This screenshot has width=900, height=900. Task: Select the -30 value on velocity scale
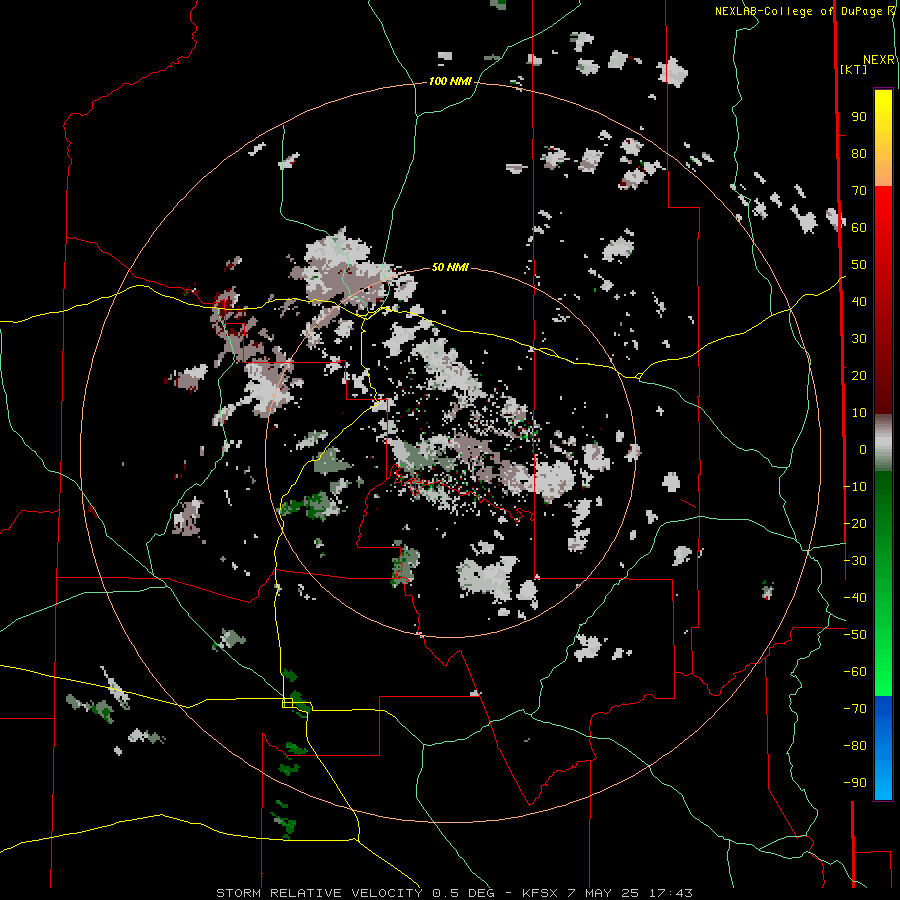coord(855,561)
